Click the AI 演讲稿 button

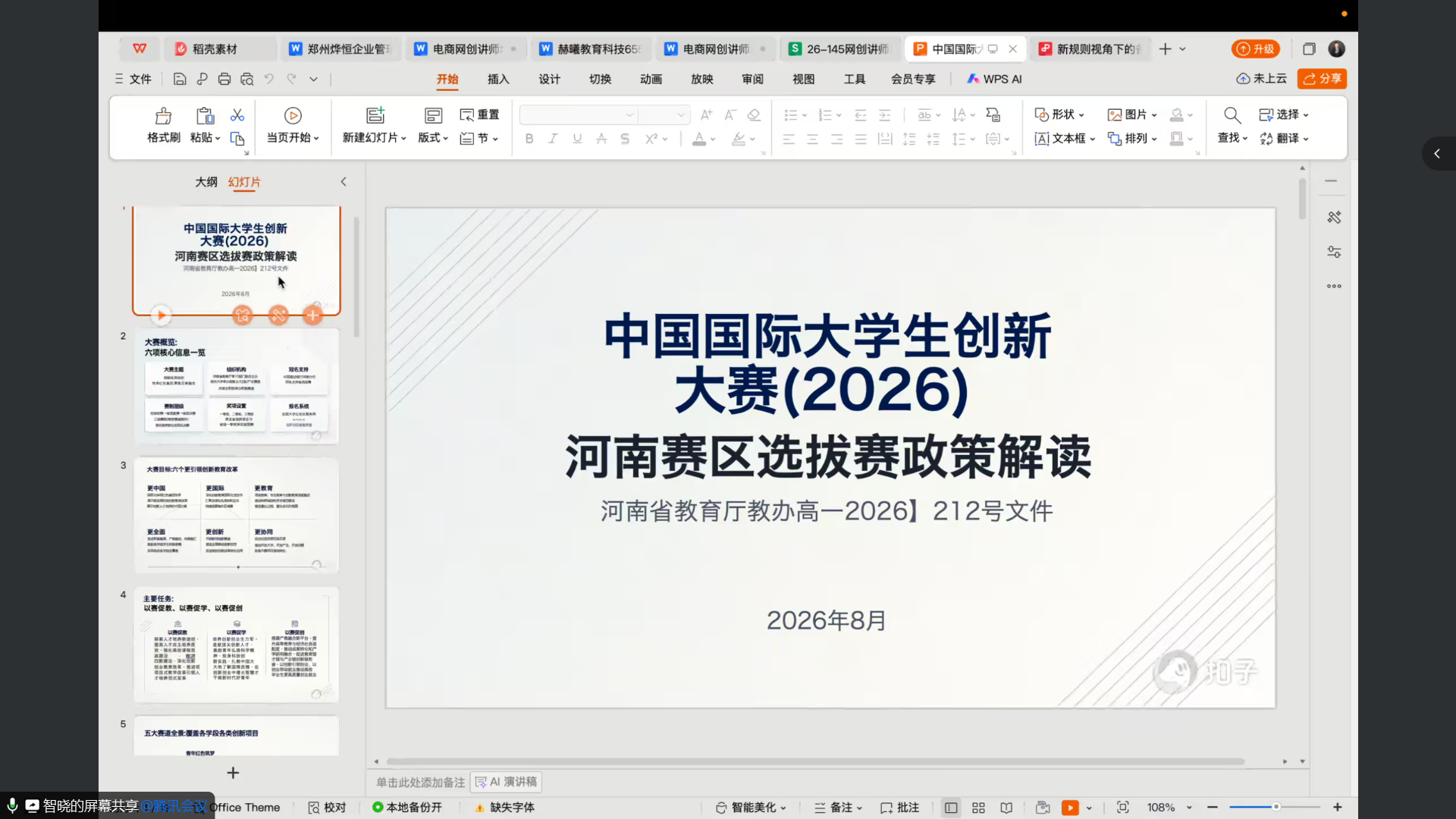[506, 783]
